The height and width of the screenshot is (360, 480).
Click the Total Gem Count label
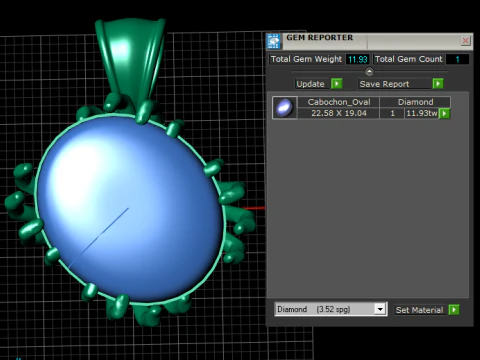[408, 59]
